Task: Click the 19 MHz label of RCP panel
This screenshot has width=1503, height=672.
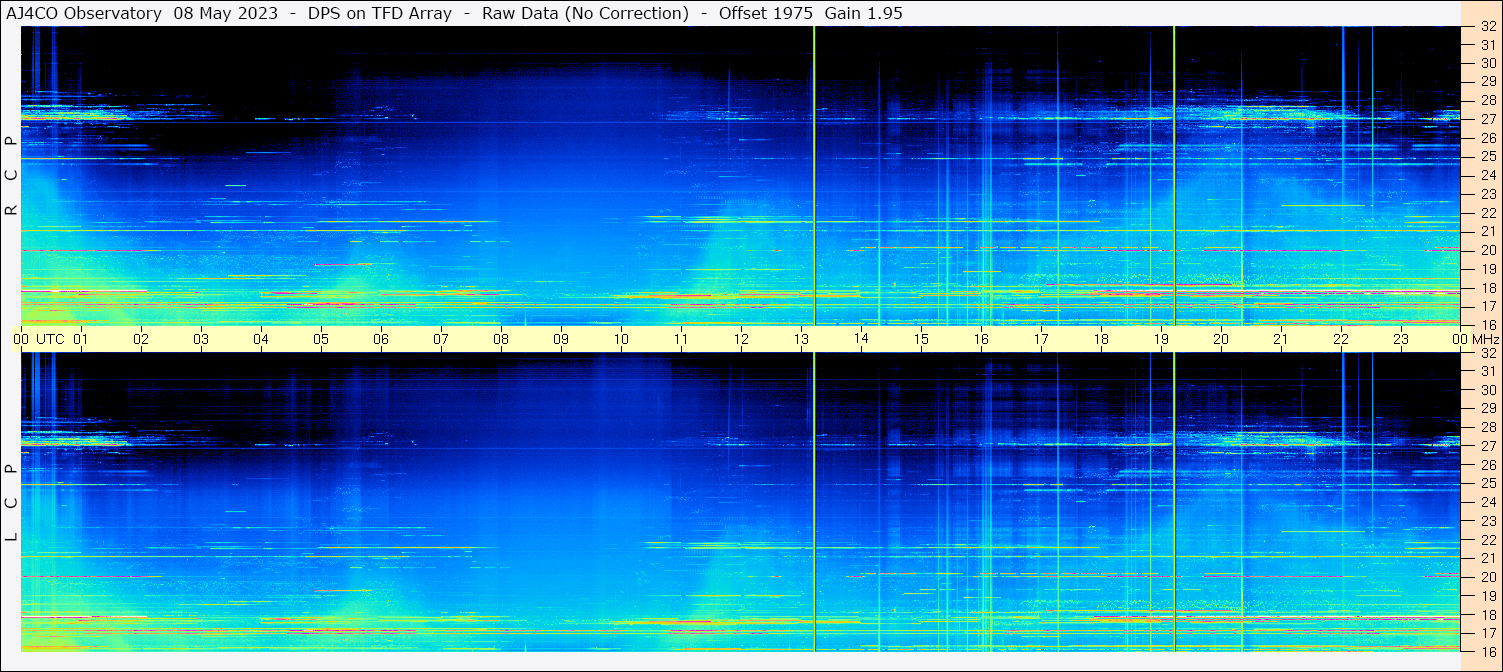Action: coord(1487,268)
